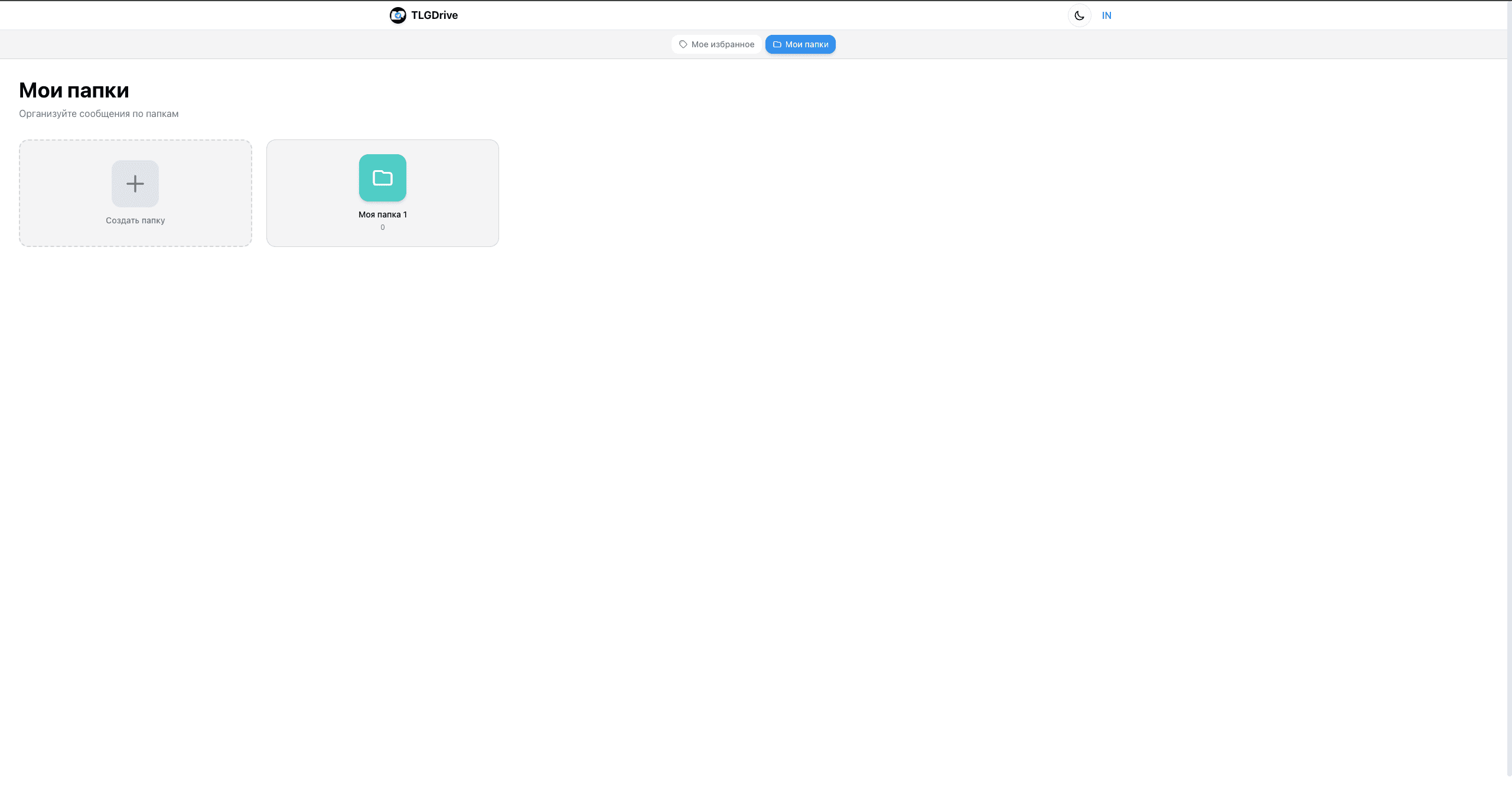Click the TLGDrive title text
The height and width of the screenshot is (800, 1512).
434,15
